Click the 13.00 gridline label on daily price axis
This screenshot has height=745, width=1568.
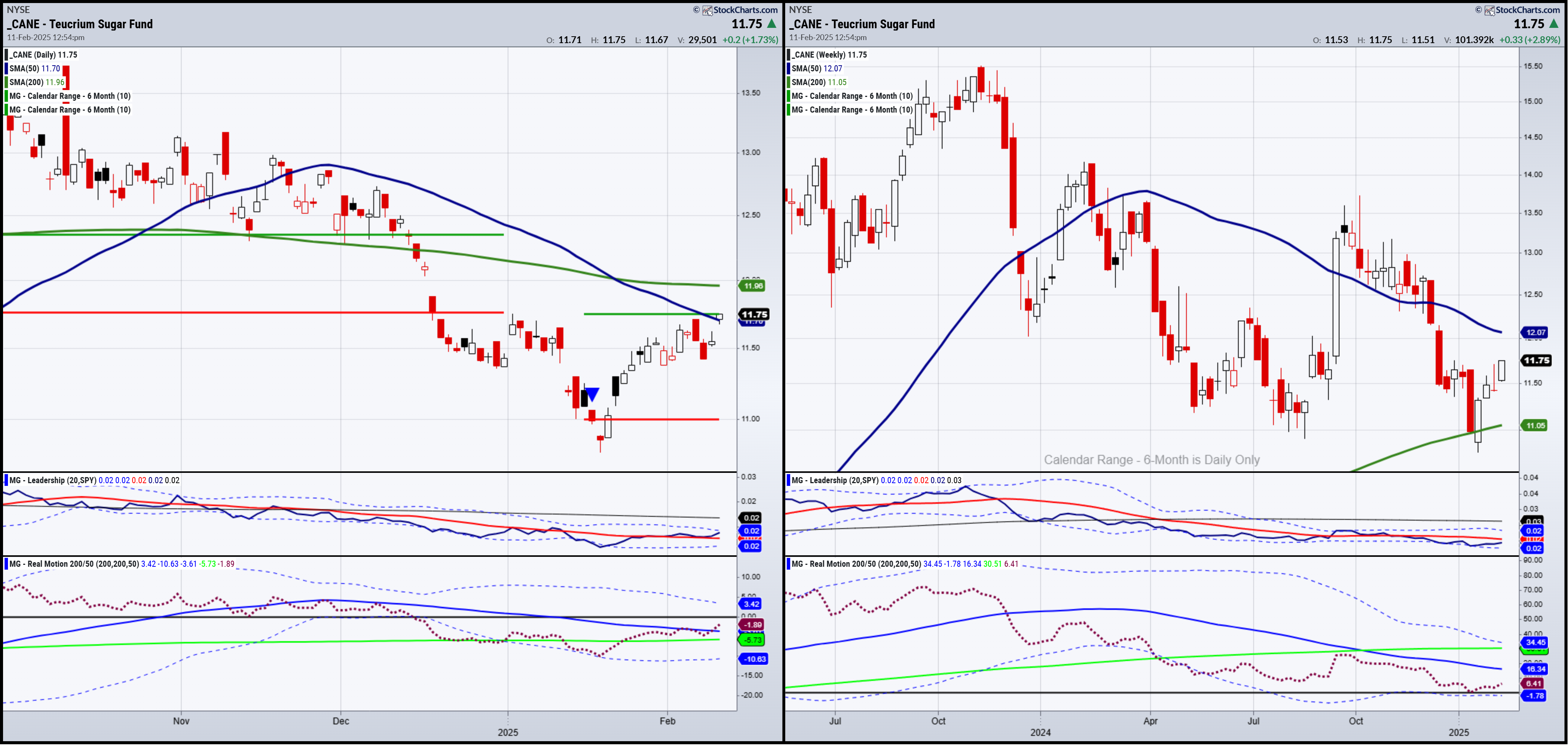click(x=751, y=153)
